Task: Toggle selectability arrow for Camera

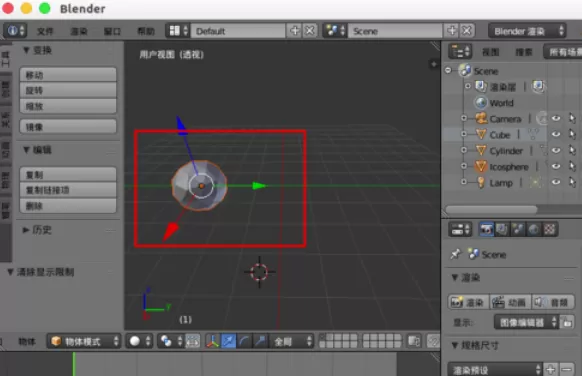Action: pos(572,118)
